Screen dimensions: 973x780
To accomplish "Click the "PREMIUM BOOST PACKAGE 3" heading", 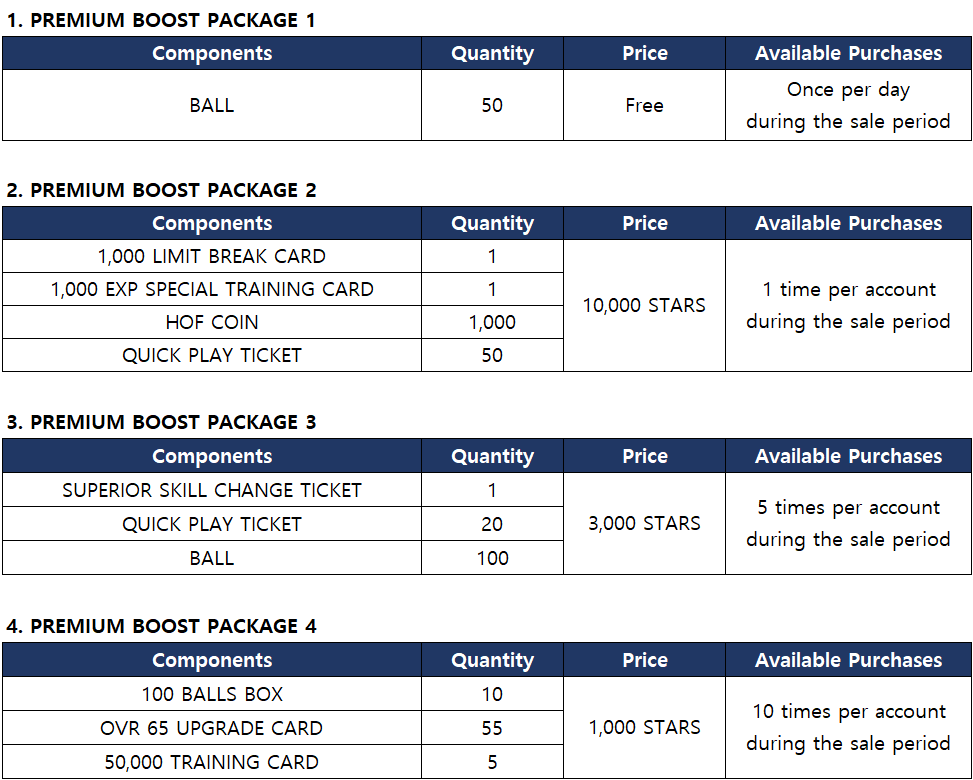I will (161, 422).
